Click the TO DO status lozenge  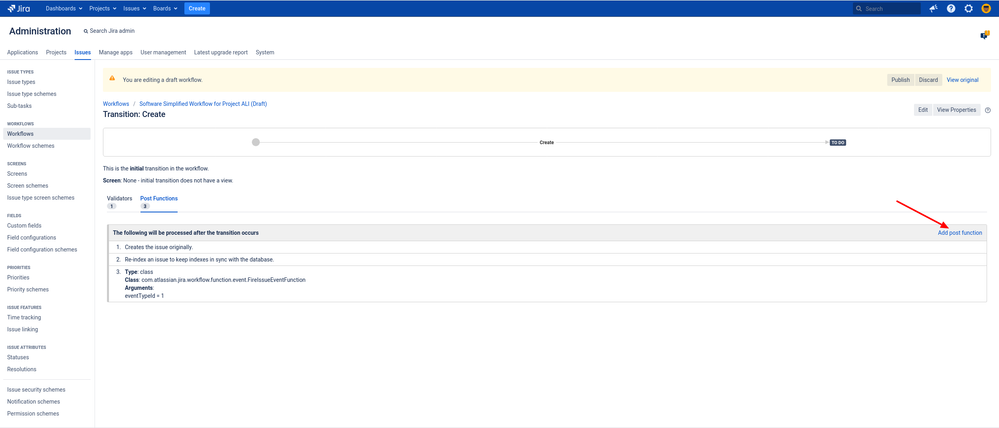coord(838,143)
